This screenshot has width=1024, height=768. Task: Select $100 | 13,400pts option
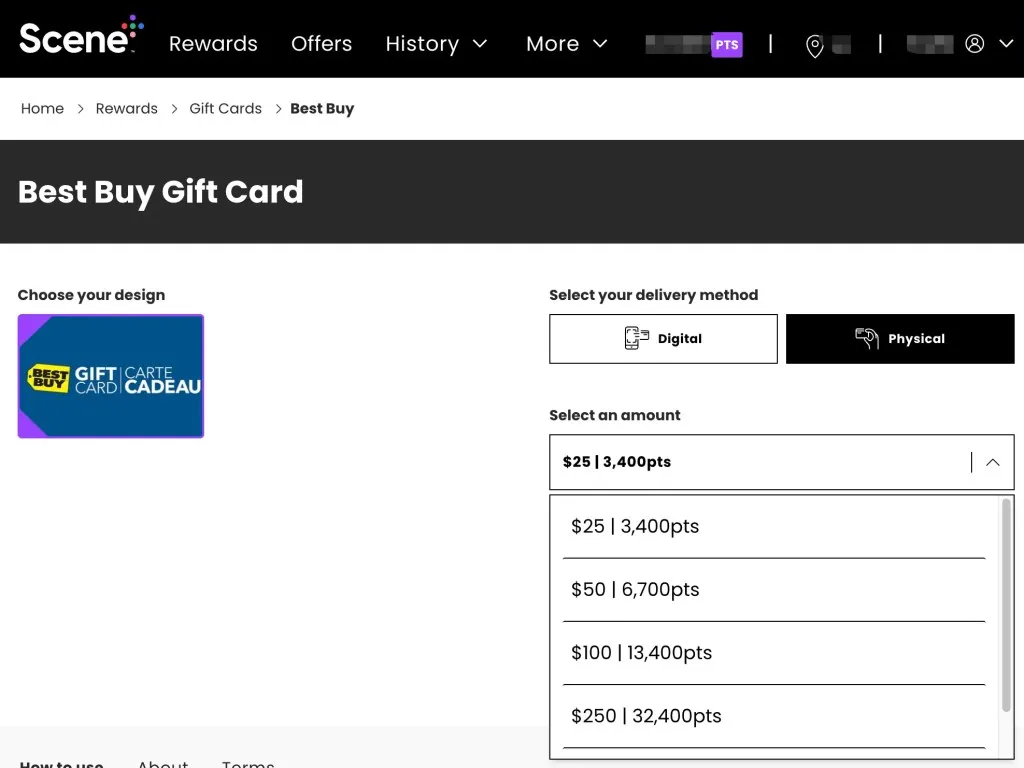click(x=774, y=653)
